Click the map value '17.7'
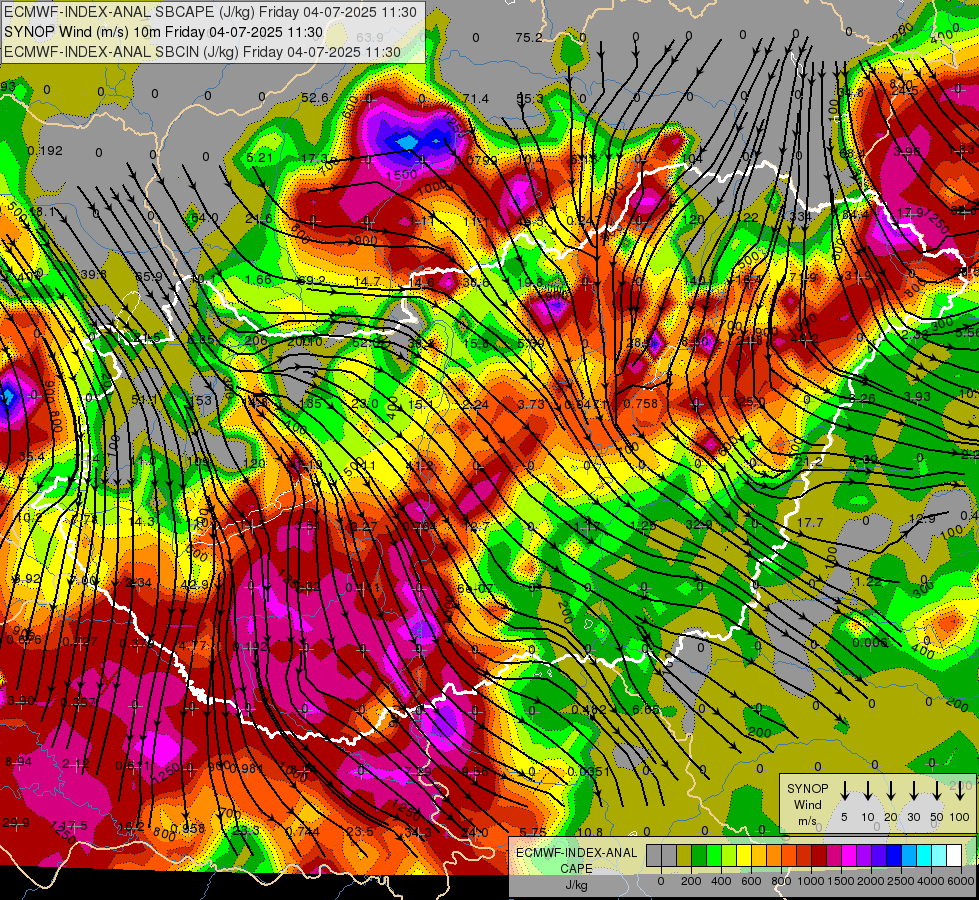This screenshot has height=900, width=979. [x=810, y=522]
